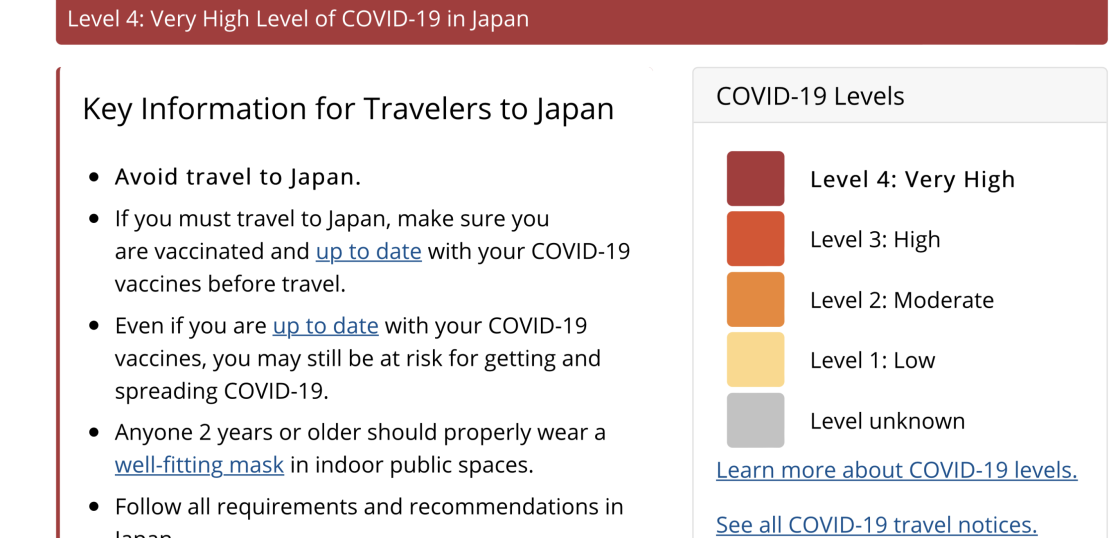Screen dimensions: 1118x538
Task: Click the red-orange Level 3 color swatch
Action: pos(755,239)
